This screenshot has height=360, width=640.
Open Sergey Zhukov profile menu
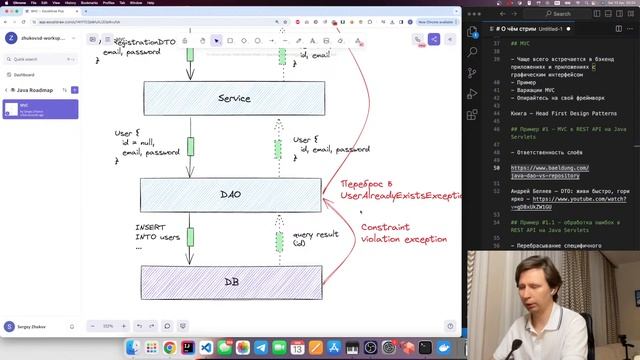coord(25,327)
